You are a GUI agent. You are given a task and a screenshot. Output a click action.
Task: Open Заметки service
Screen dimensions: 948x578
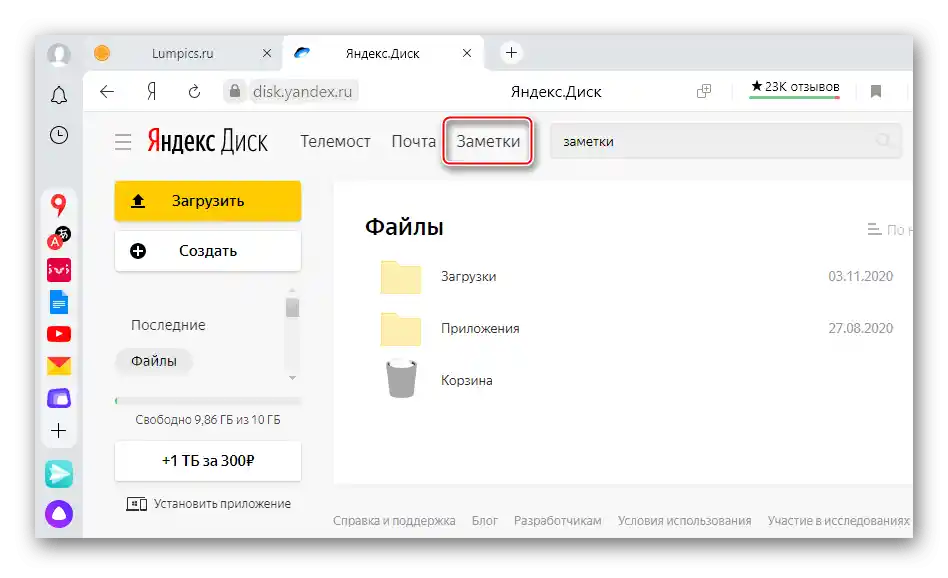[488, 141]
